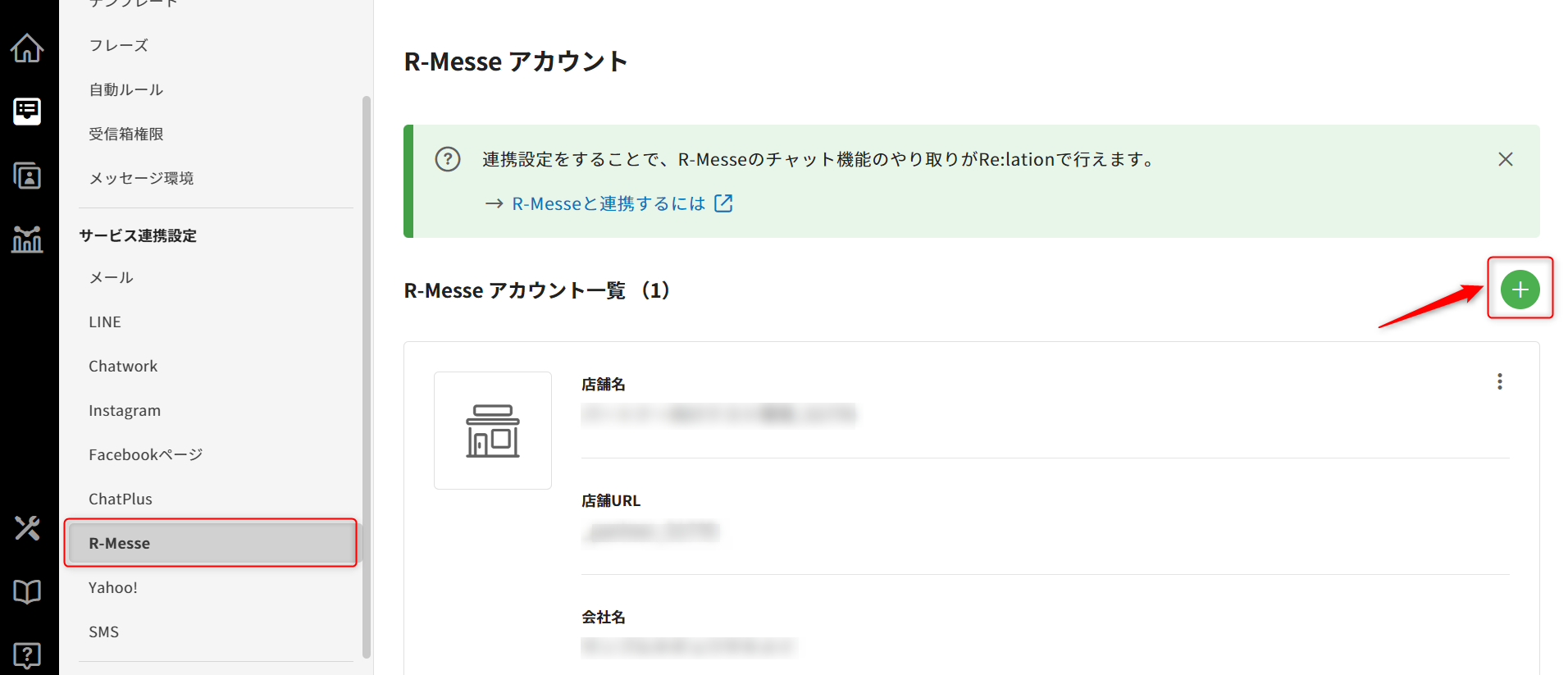Open the three-dot menu on account card
Screen dimensions: 1568x675
tap(1499, 381)
